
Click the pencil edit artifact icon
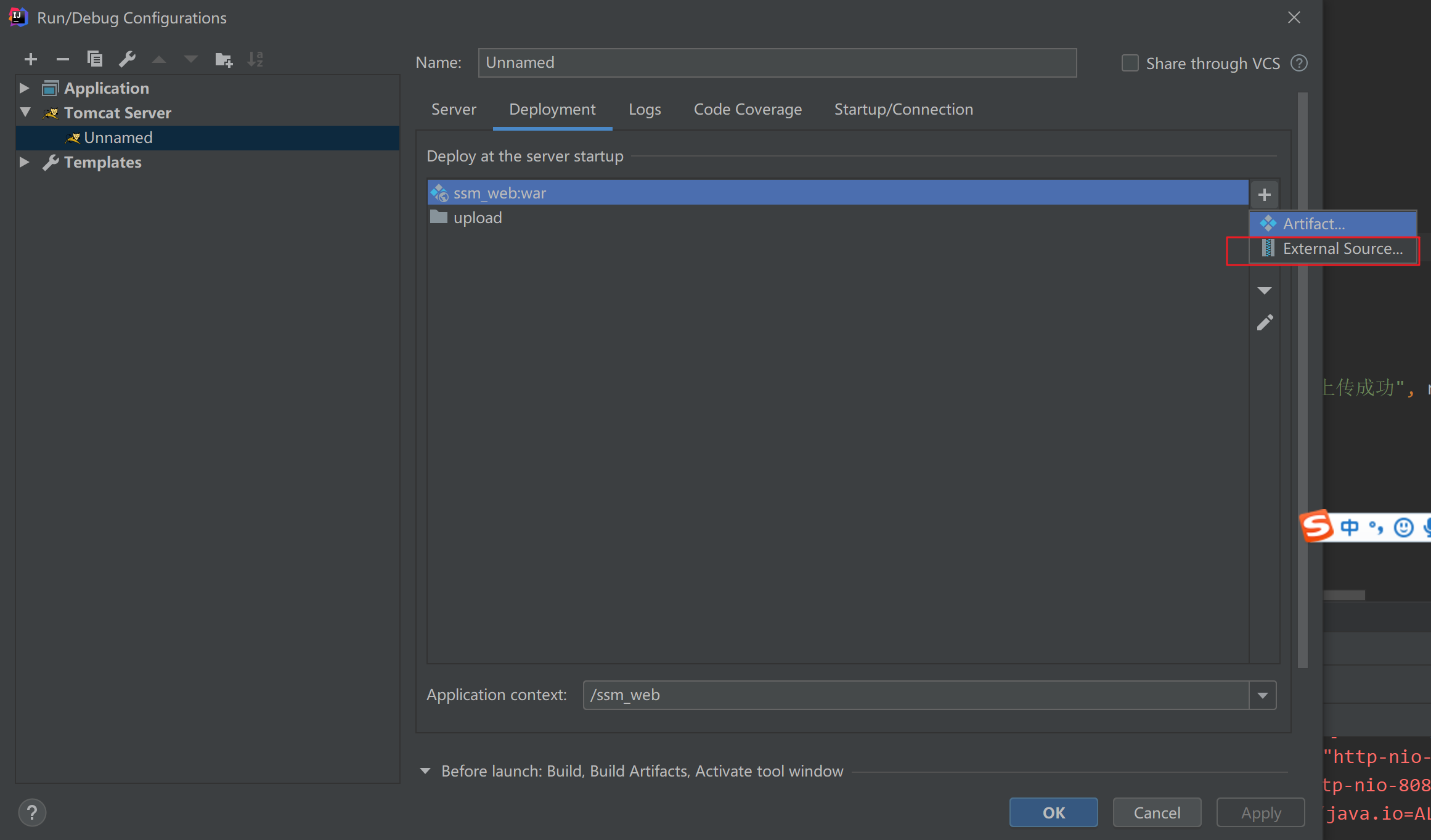coord(1265,322)
